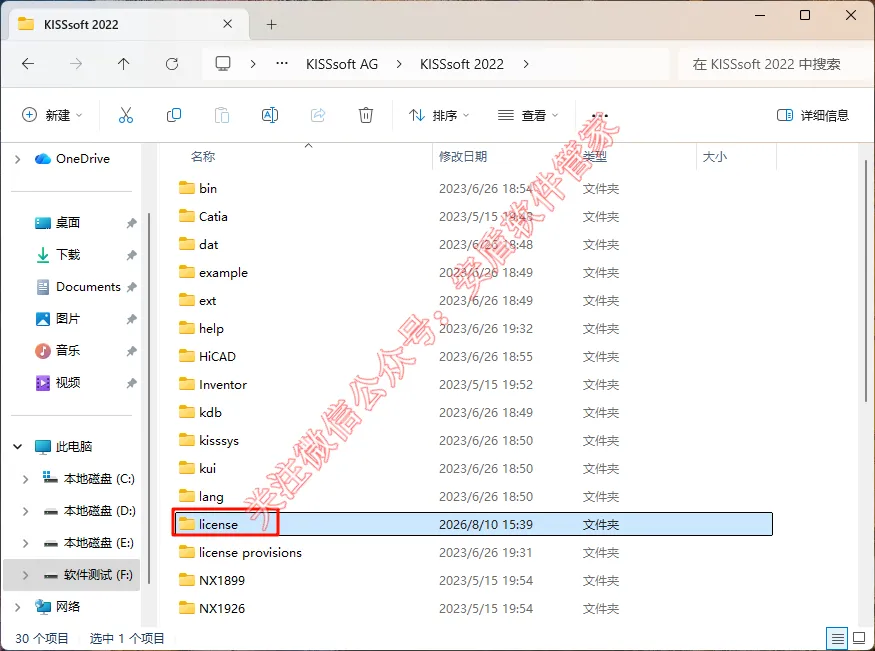Click the file list vertical scrollbar
Image resolution: width=875 pixels, height=651 pixels.
coord(867,279)
